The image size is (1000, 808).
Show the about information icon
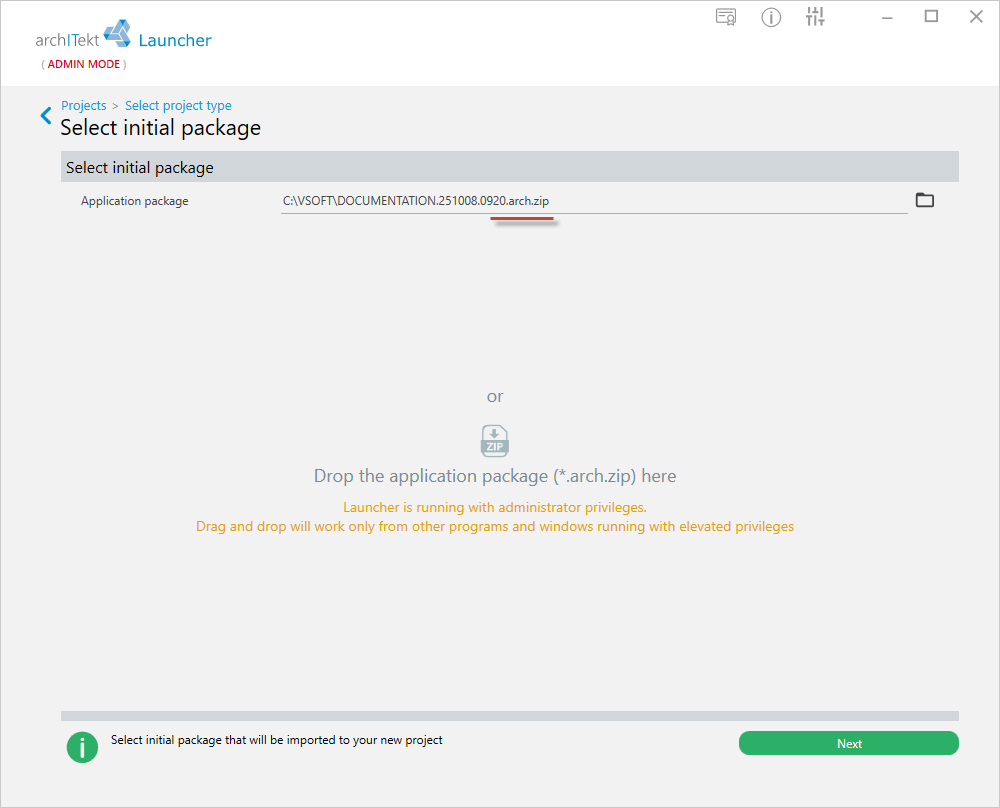tap(771, 17)
